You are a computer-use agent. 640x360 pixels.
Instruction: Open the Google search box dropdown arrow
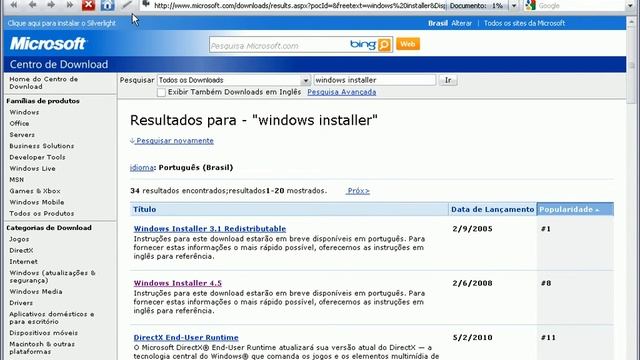pos(631,6)
